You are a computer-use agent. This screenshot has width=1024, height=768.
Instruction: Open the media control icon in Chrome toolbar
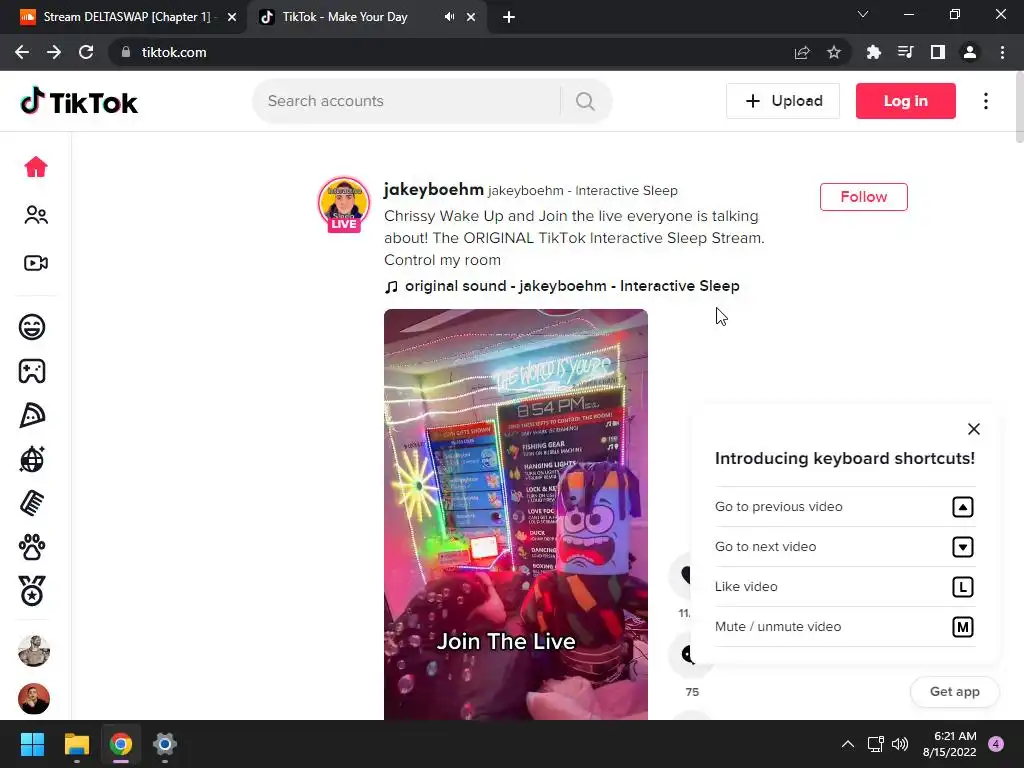pyautogui.click(x=905, y=52)
